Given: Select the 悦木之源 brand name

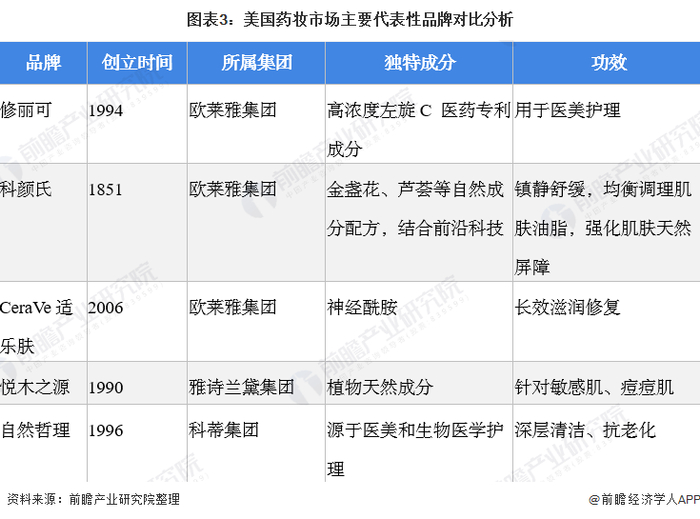Looking at the screenshot, I should [x=35, y=387].
